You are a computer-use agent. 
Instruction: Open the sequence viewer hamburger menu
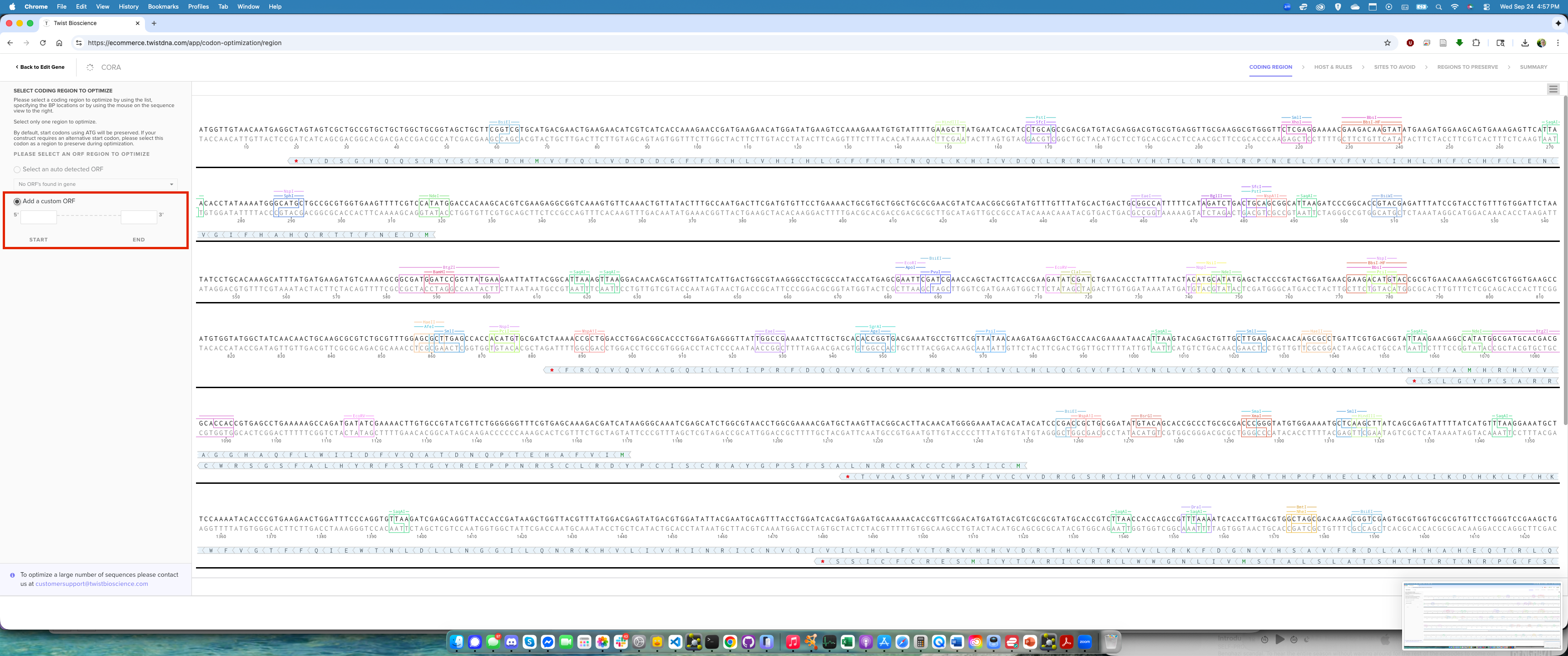tap(1553, 89)
